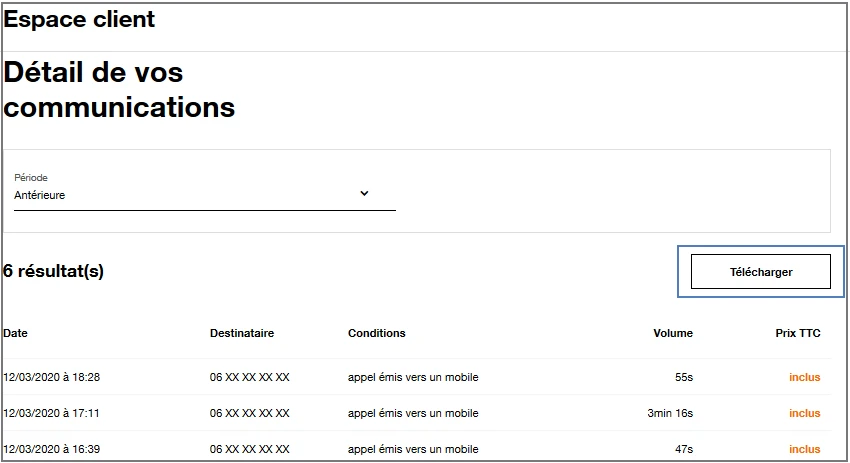Screen dimensions: 850x463
Task: Click the Destinataire column header
Action: pos(242,333)
